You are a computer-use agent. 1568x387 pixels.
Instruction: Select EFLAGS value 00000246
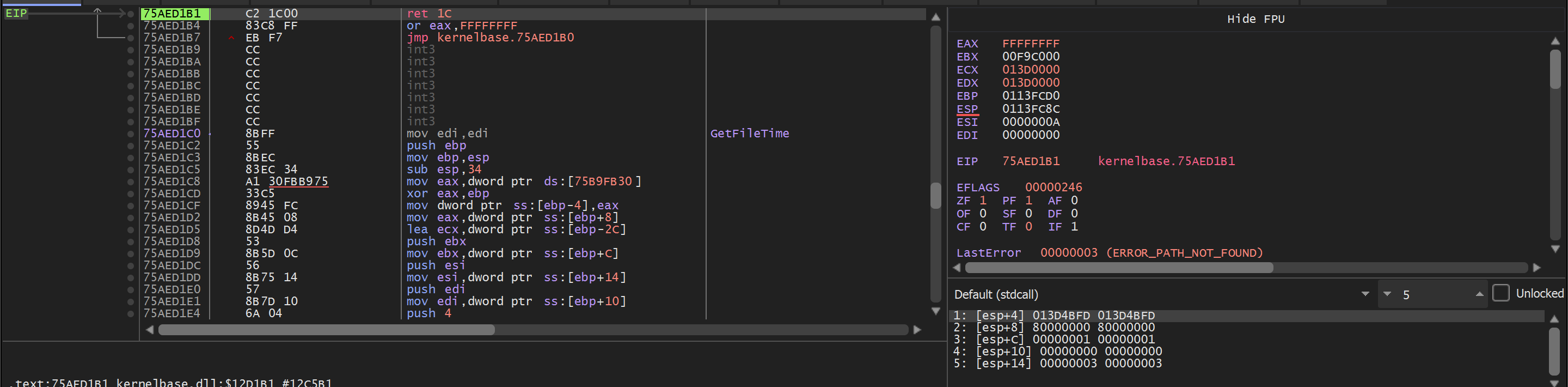[x=1053, y=188]
